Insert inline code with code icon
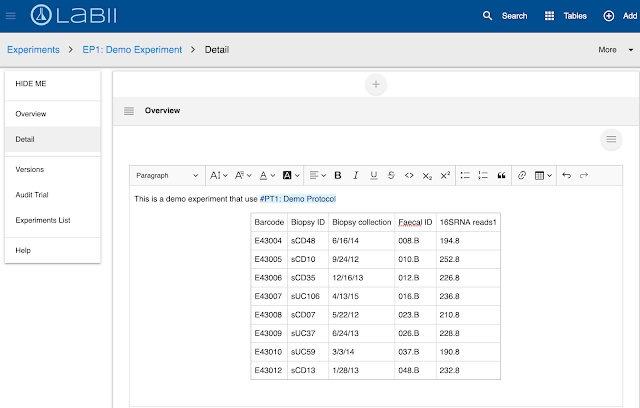Image resolution: width=640 pixels, height=408 pixels. point(408,175)
